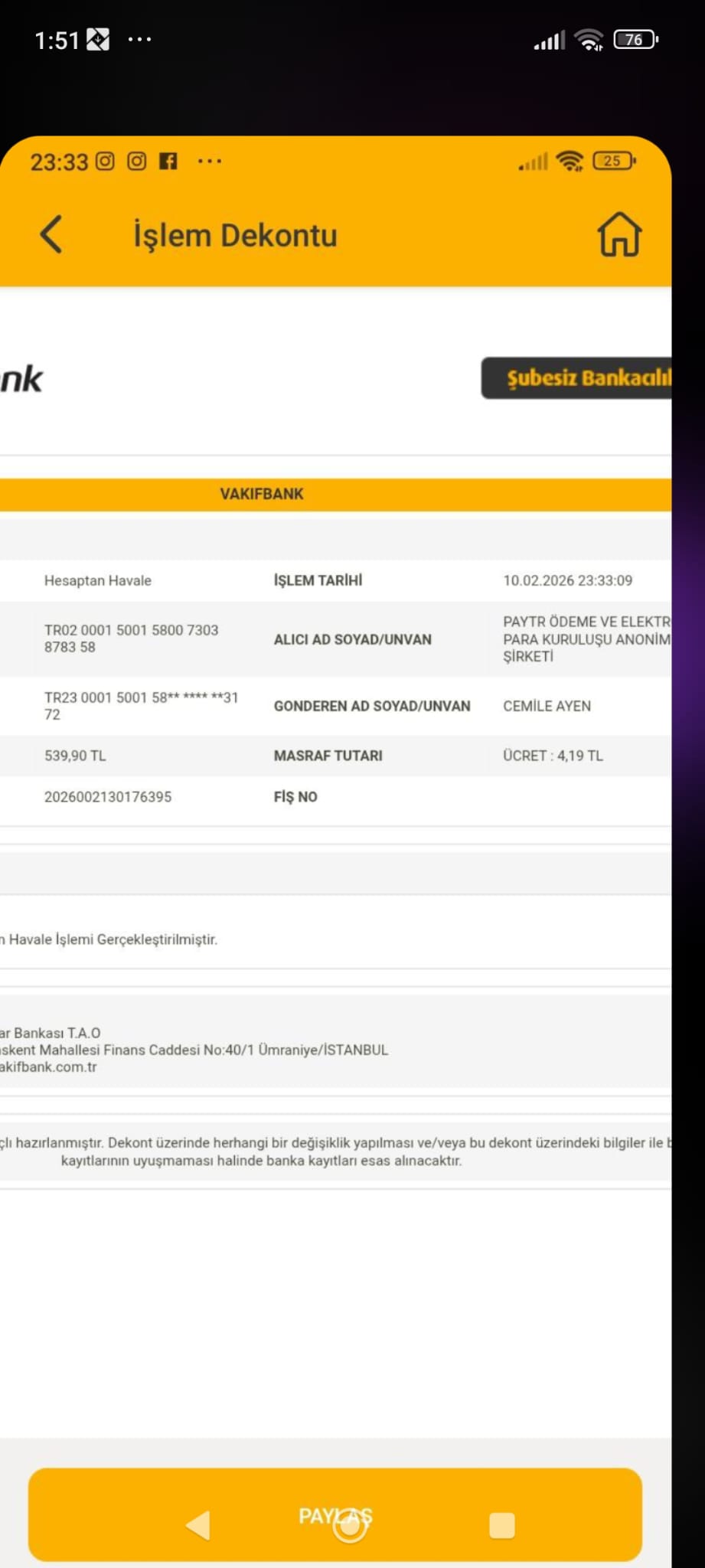Tap the recipient IBAN TR02 0001 5001

pos(131,639)
